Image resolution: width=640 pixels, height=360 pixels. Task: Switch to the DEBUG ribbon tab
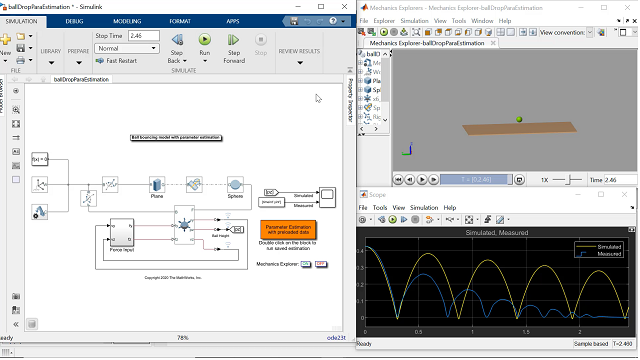pyautogui.click(x=74, y=21)
